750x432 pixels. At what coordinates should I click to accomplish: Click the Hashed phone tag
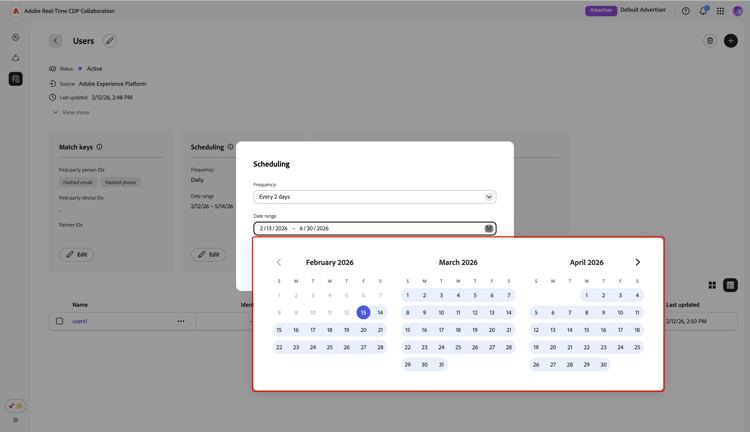121,182
